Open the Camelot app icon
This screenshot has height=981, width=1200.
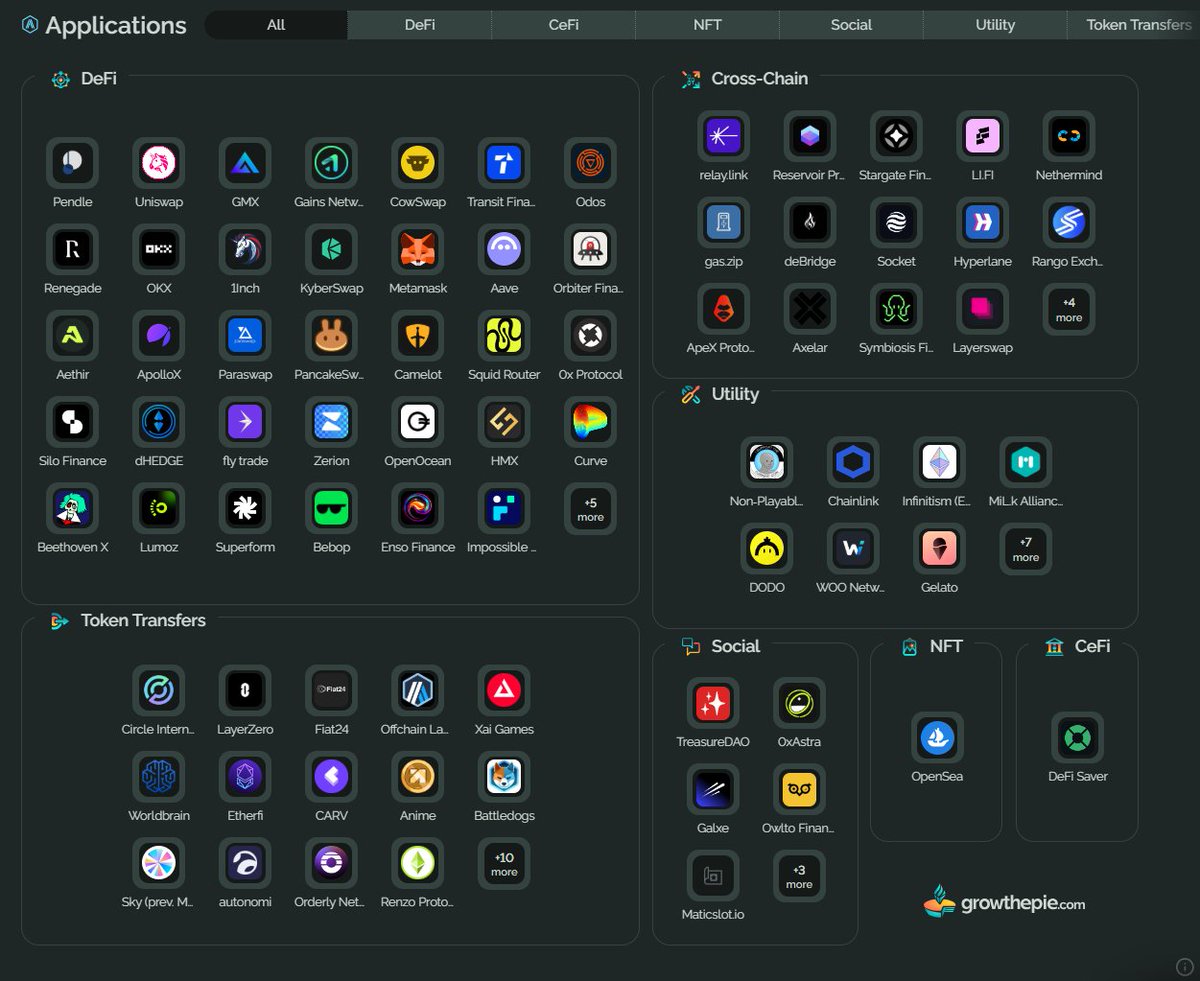418,336
